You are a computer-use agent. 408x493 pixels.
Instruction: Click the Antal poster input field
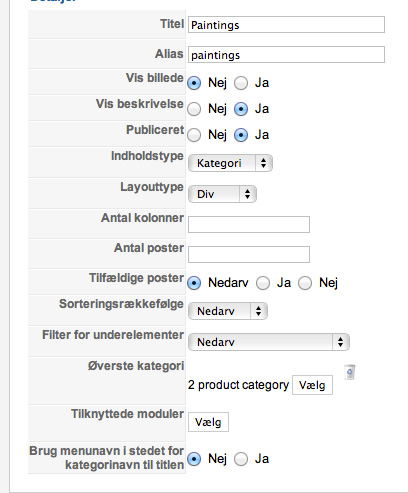(249, 254)
